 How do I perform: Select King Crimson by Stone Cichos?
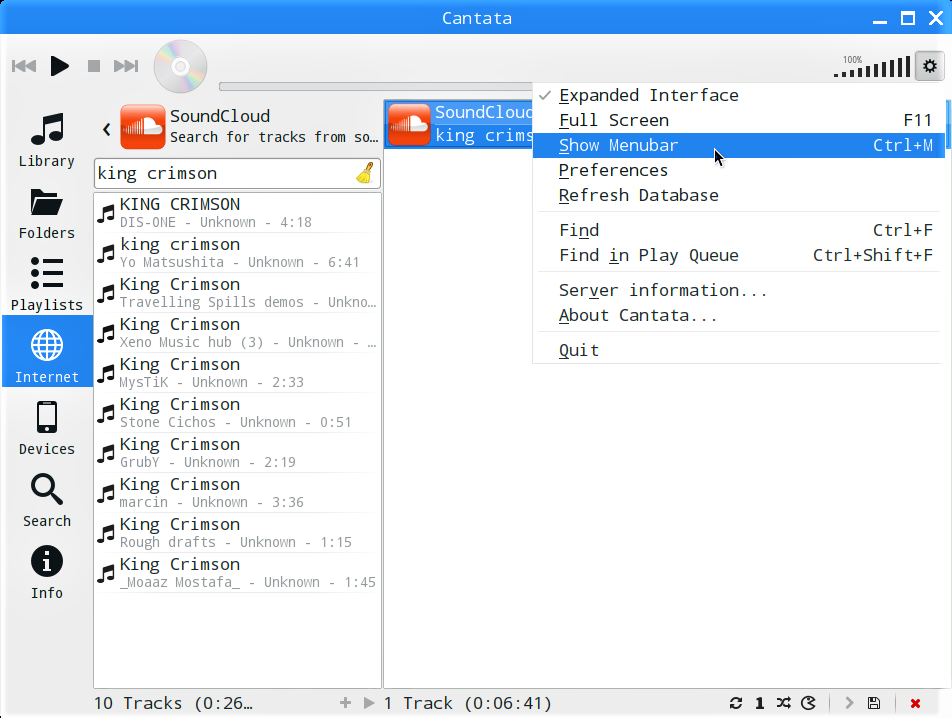pos(237,413)
